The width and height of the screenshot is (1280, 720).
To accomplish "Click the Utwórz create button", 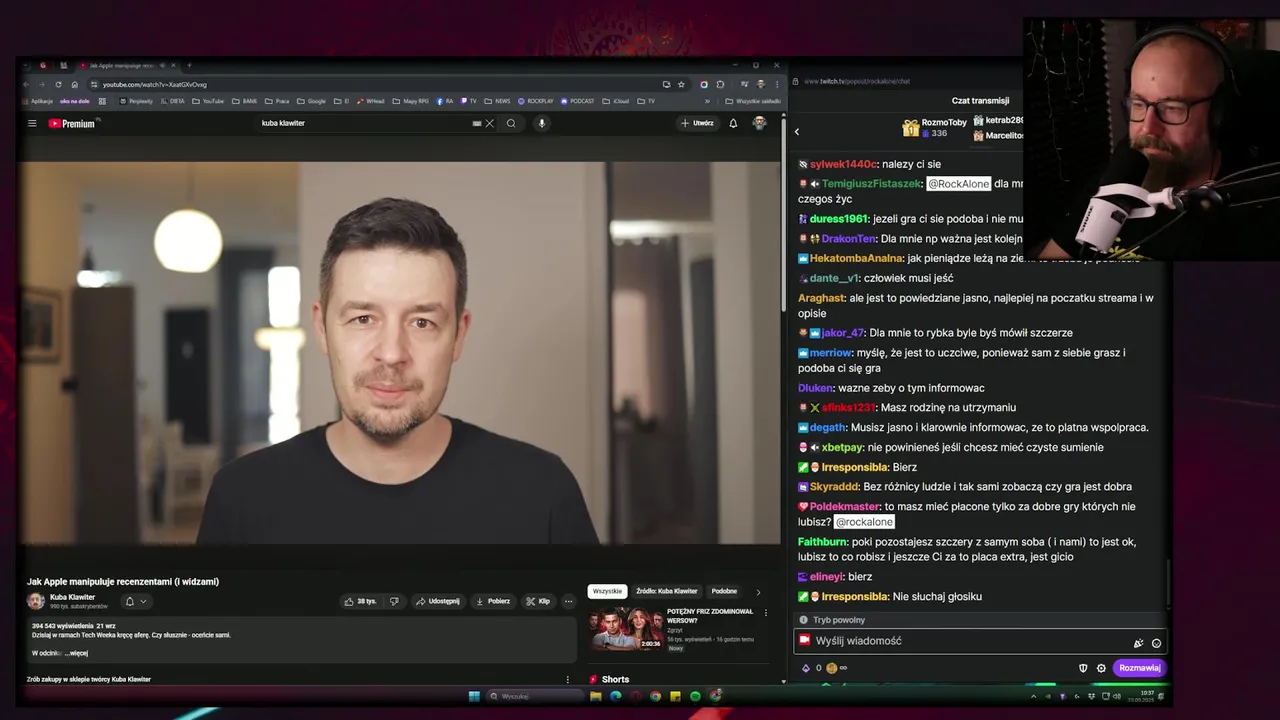I will click(697, 123).
